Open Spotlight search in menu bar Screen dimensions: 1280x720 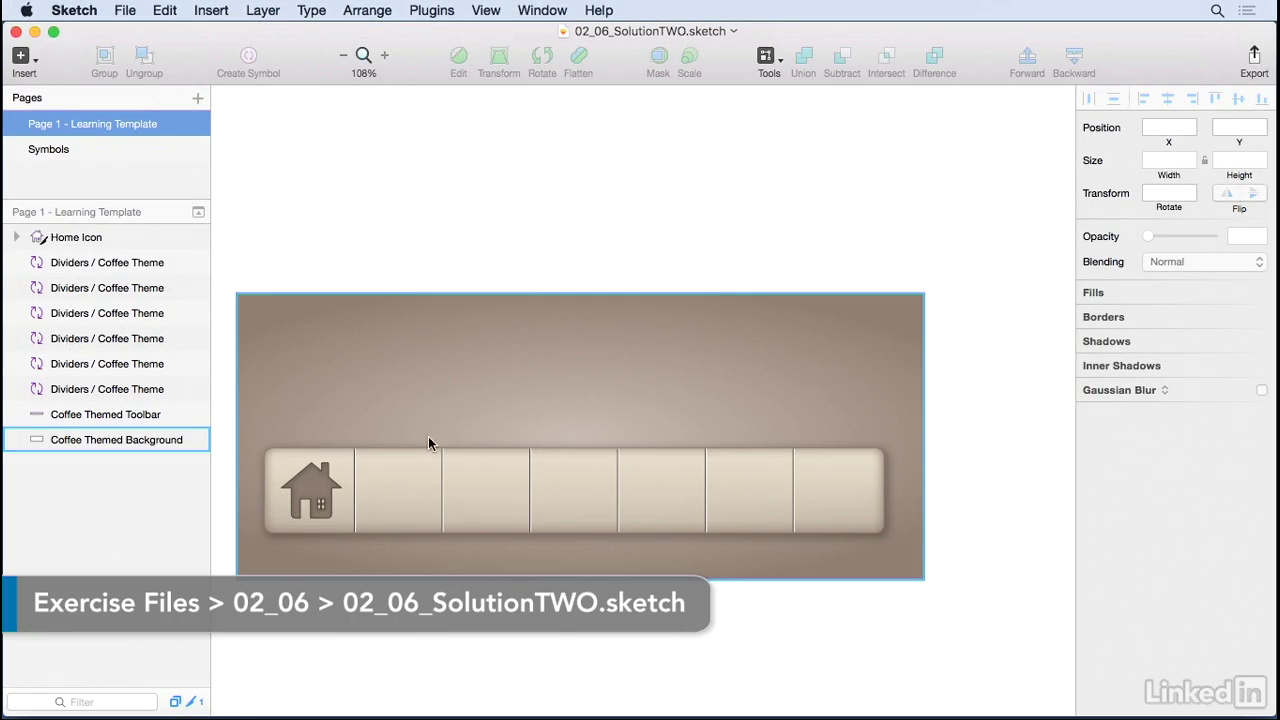(1217, 11)
